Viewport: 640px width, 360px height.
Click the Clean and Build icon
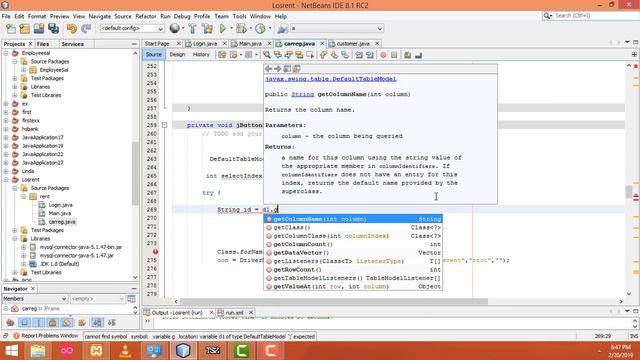coord(207,29)
